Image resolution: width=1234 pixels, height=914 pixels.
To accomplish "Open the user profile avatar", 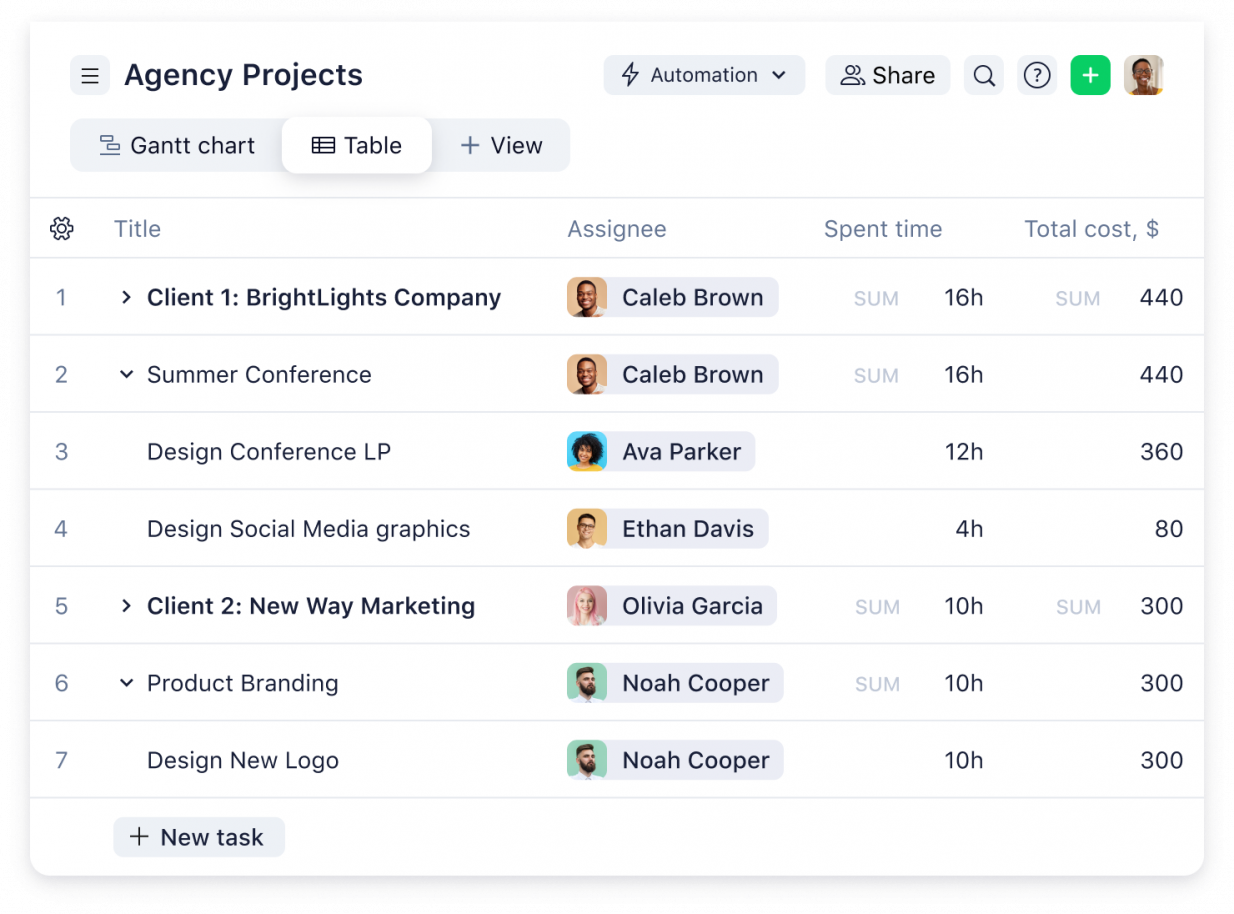I will pyautogui.click(x=1143, y=76).
